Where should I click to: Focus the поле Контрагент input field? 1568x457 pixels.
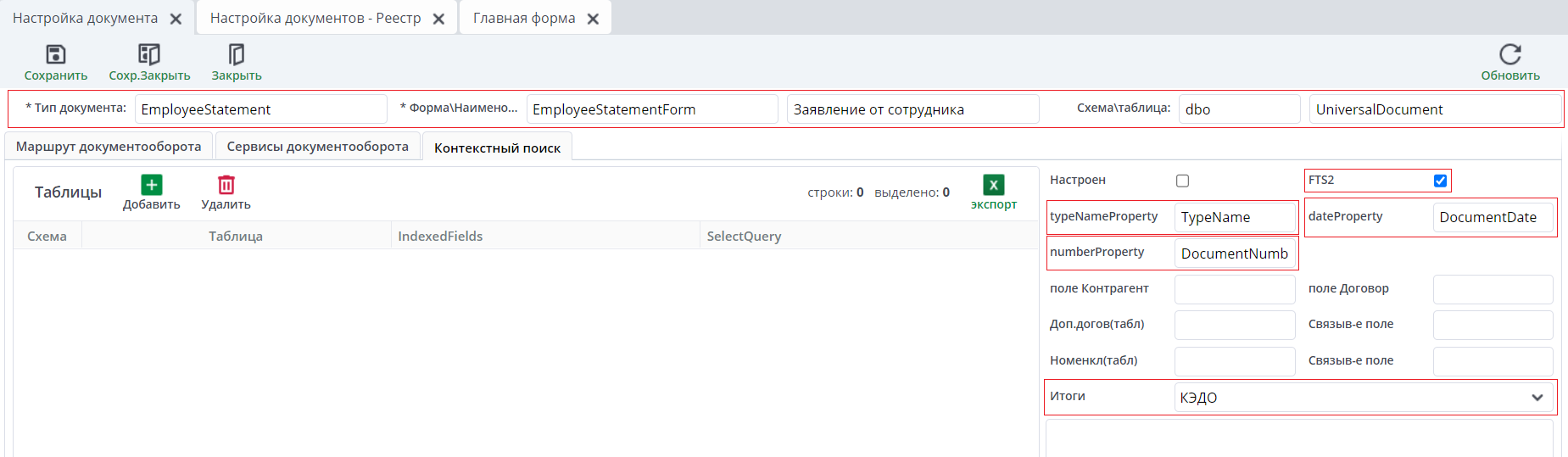tap(1235, 289)
